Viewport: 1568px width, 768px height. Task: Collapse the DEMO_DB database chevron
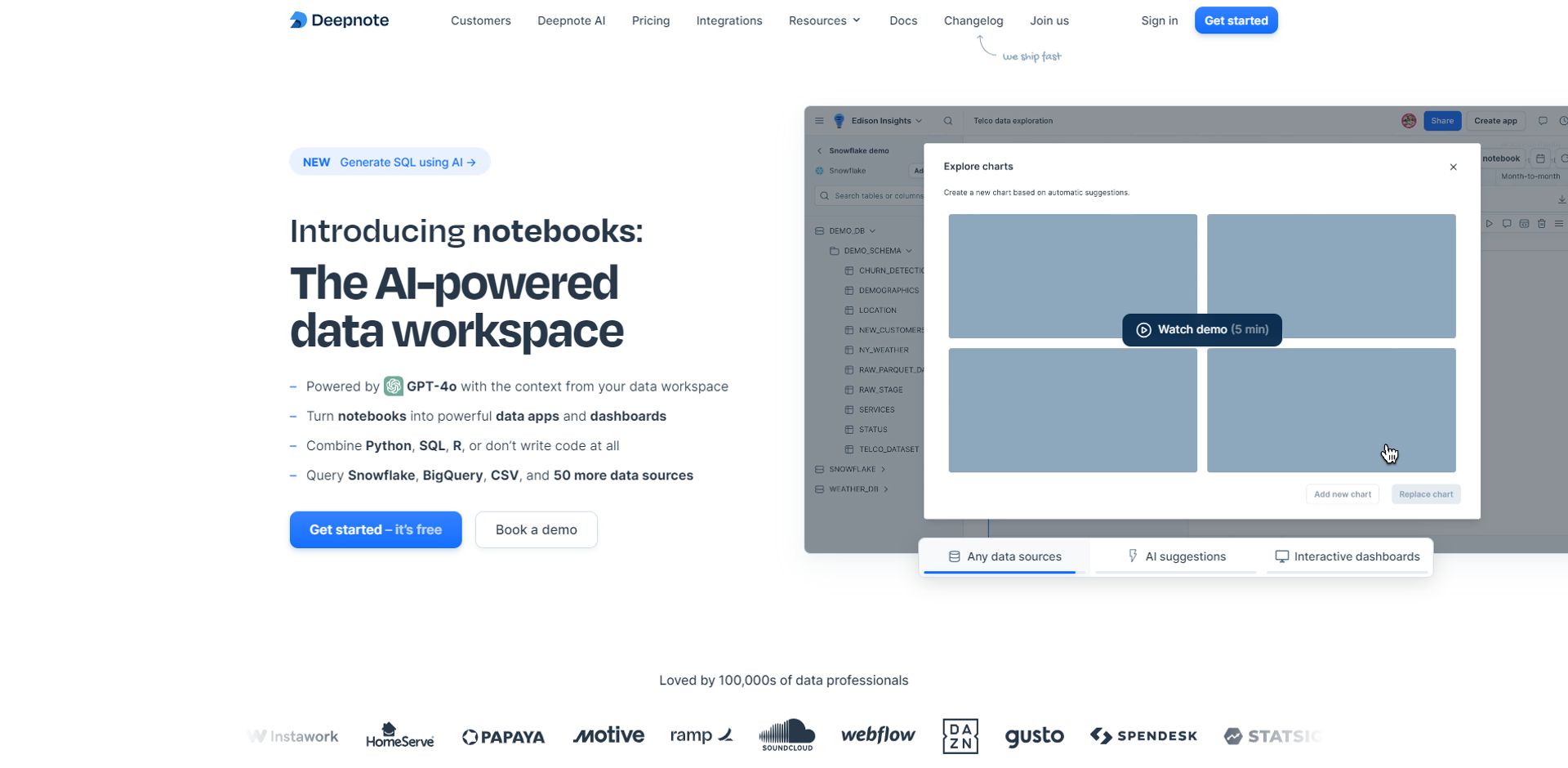pos(872,231)
